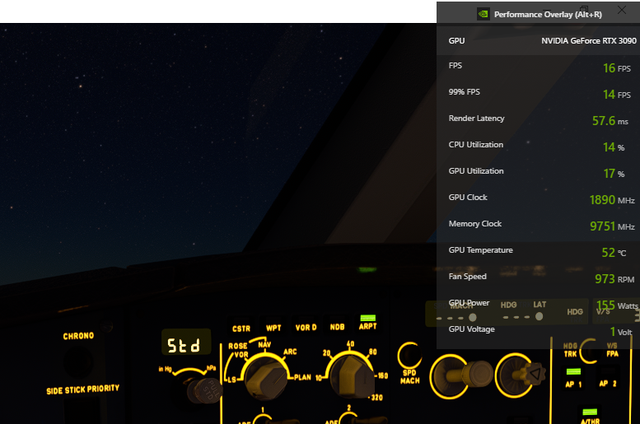Viewport: 640px width, 424px height.
Task: Select the 10 range marking
Action: tap(318, 378)
